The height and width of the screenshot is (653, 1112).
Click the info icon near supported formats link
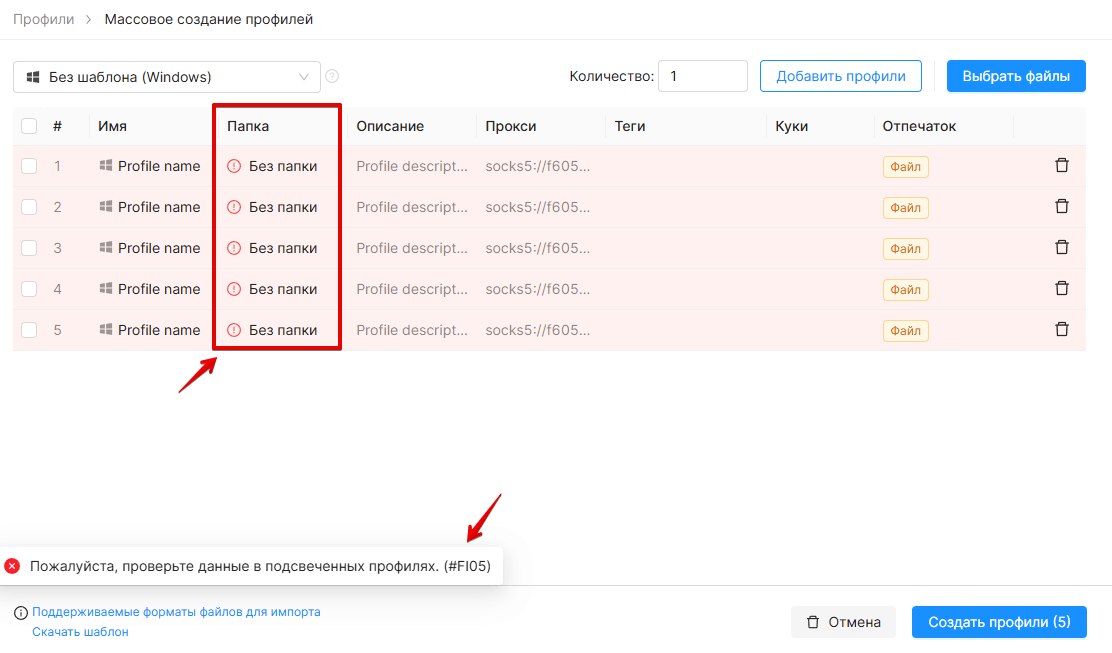click(x=21, y=613)
